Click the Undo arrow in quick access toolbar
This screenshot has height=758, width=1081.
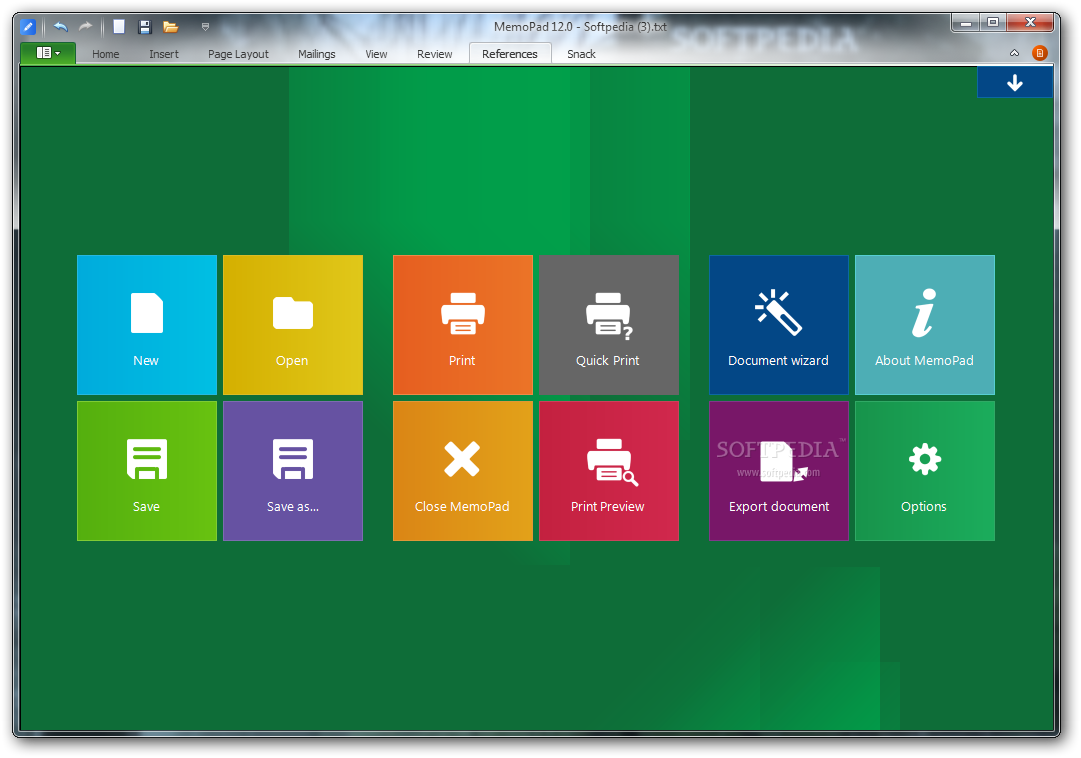(x=61, y=27)
